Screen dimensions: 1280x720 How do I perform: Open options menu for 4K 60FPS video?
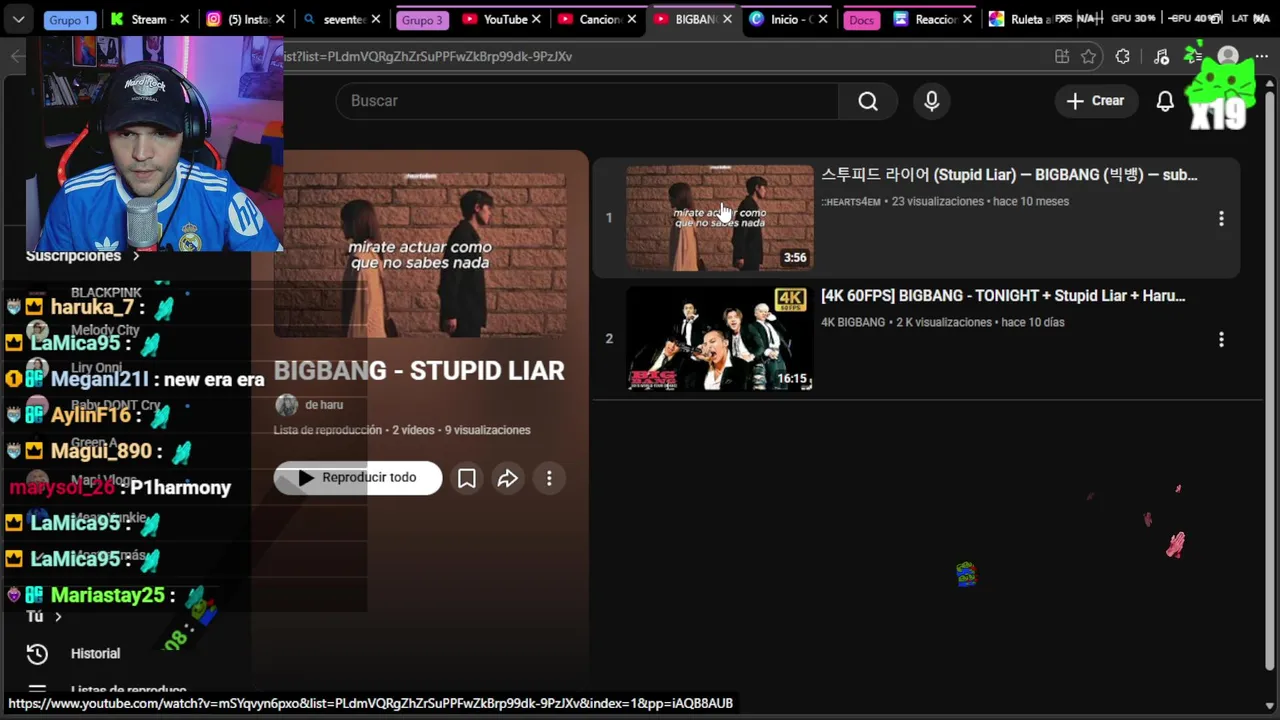(1221, 339)
